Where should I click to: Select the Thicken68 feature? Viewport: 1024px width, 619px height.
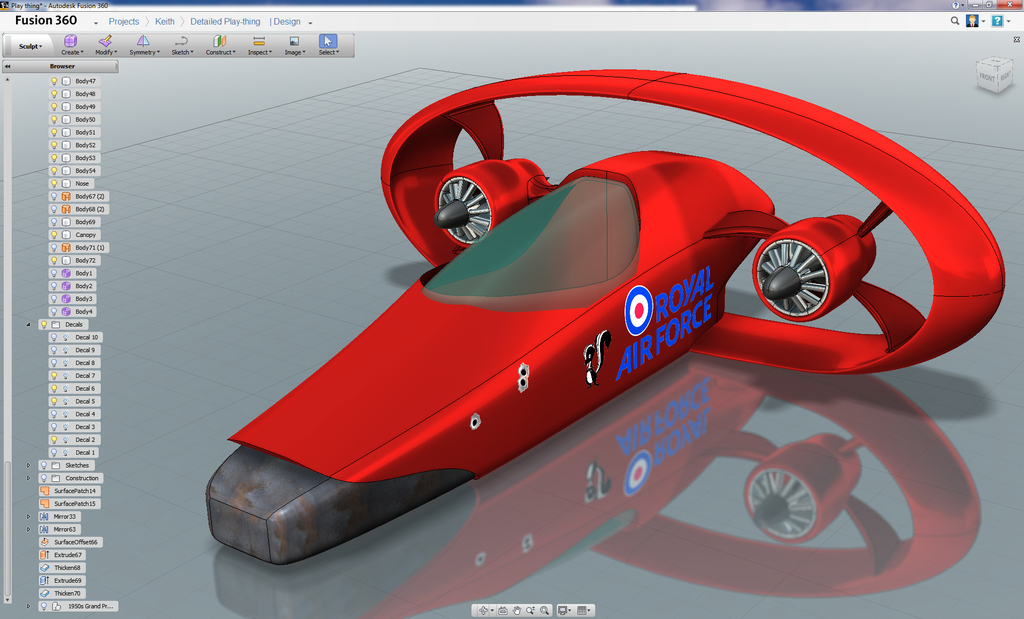pyautogui.click(x=62, y=568)
